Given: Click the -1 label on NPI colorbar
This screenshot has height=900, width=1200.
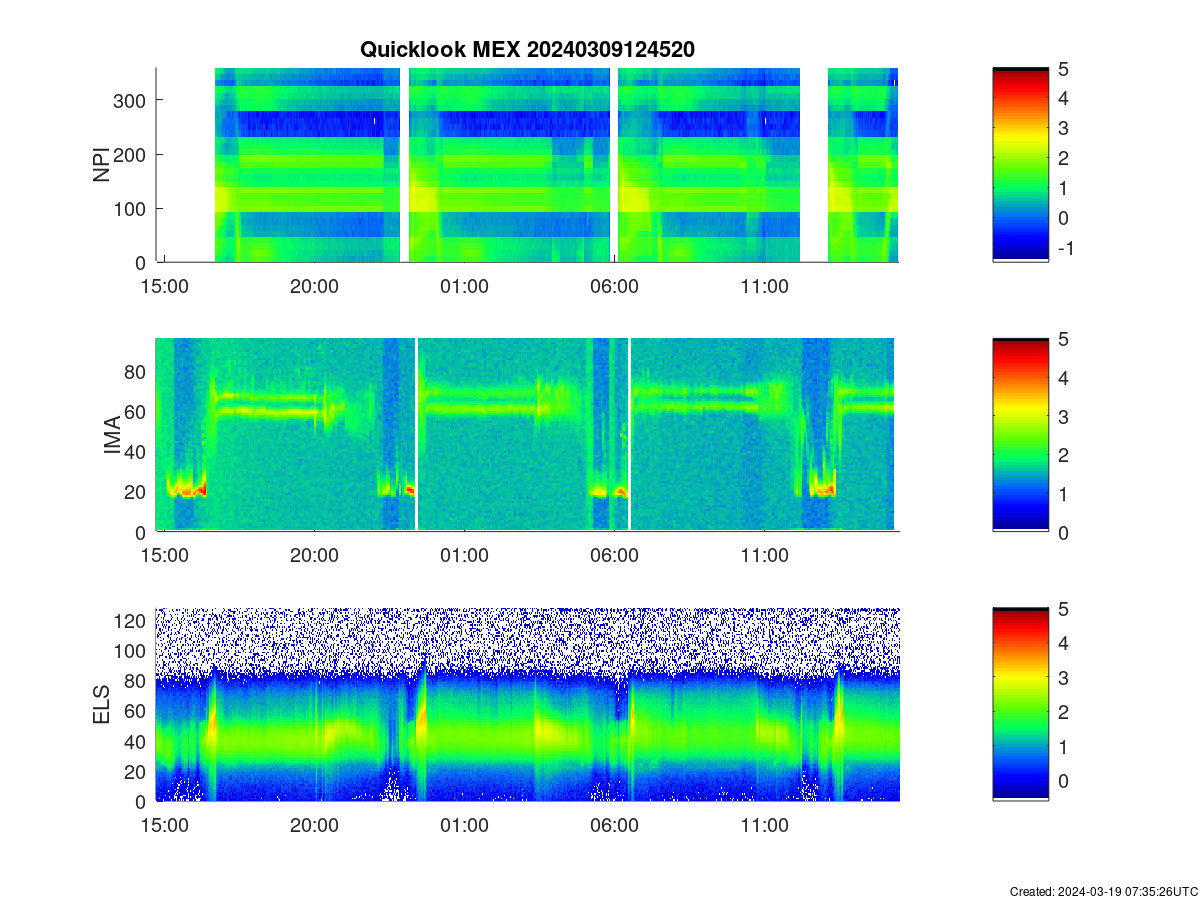Looking at the screenshot, I should [1066, 249].
